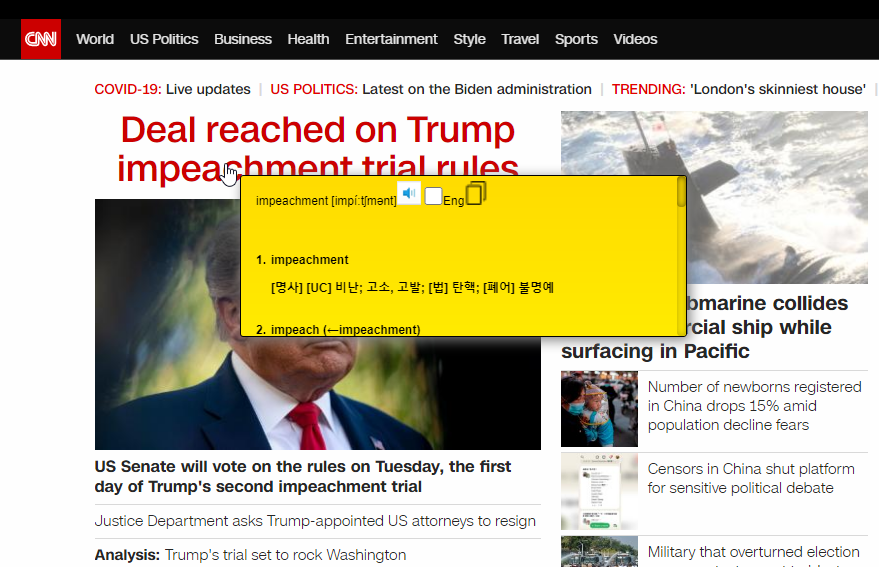879x567 pixels.
Task: Open Military that overturned election story
Action: pos(753,552)
